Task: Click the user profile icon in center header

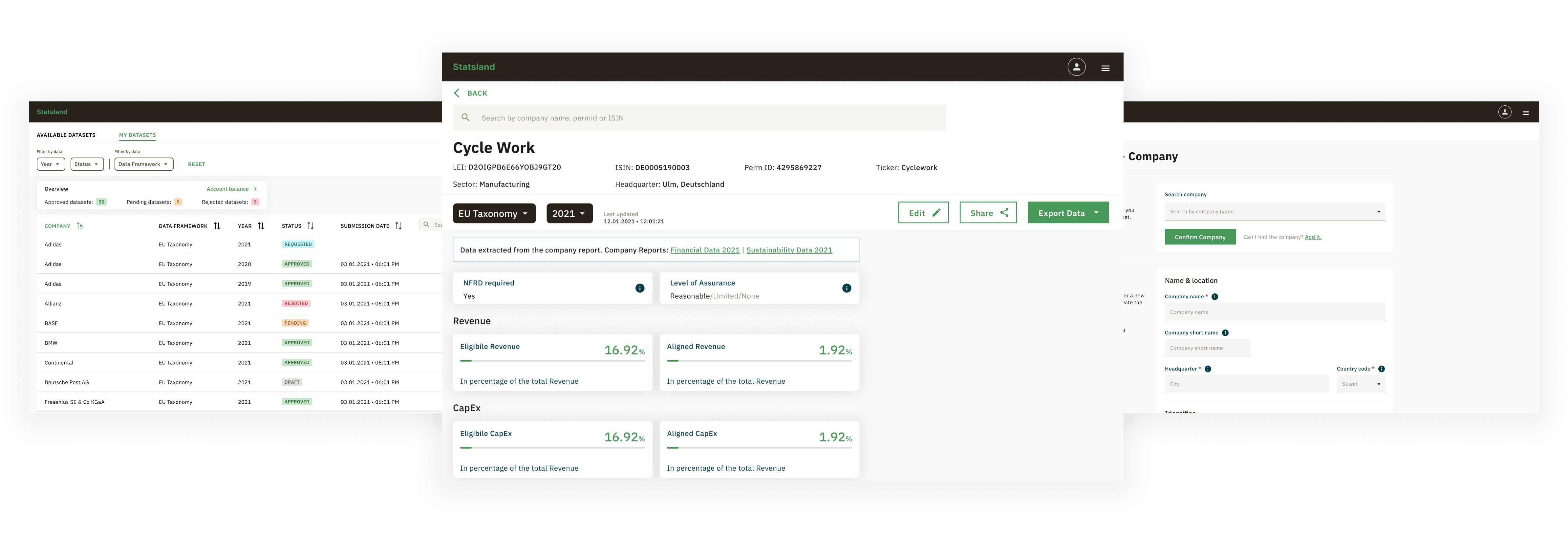Action: coord(1076,67)
